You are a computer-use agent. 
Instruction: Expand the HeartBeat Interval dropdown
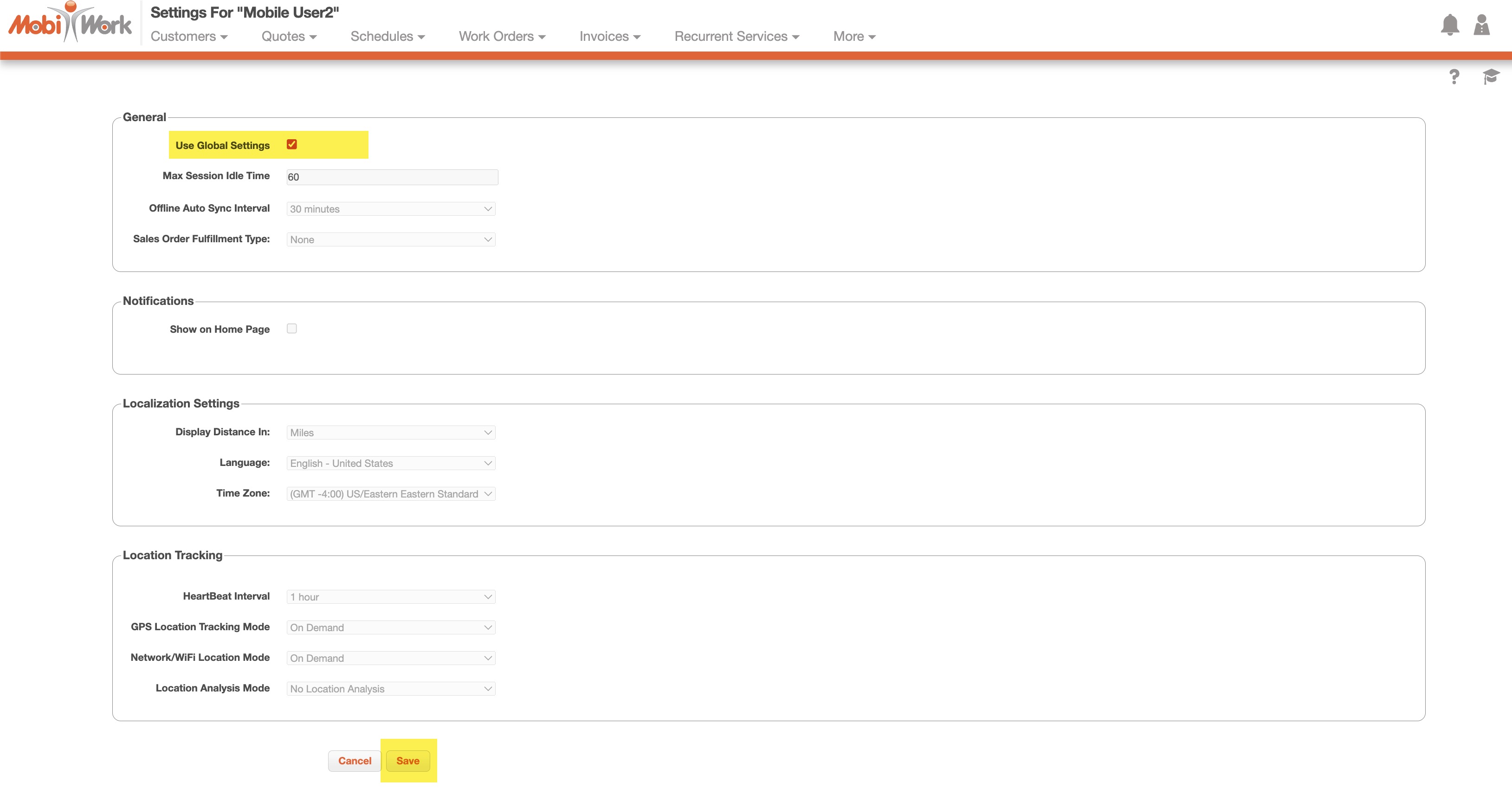click(391, 597)
